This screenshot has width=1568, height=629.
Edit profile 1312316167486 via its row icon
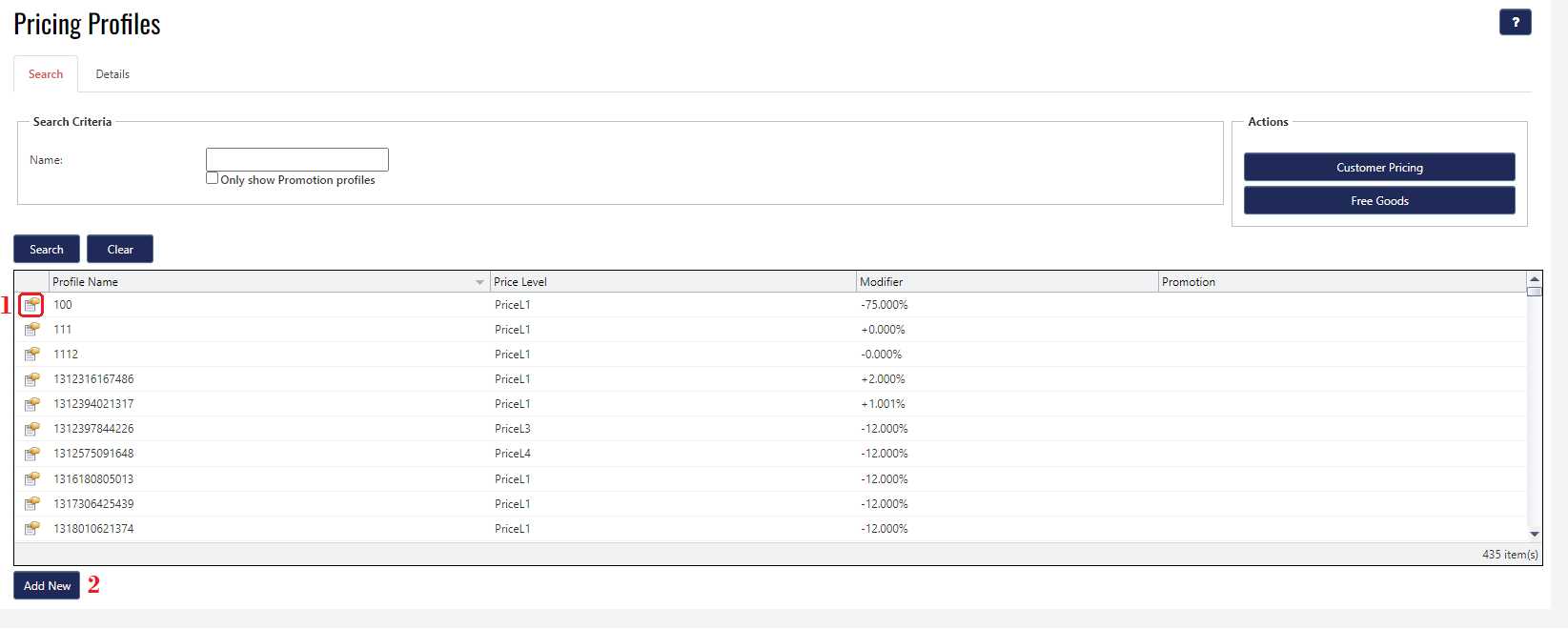point(31,379)
